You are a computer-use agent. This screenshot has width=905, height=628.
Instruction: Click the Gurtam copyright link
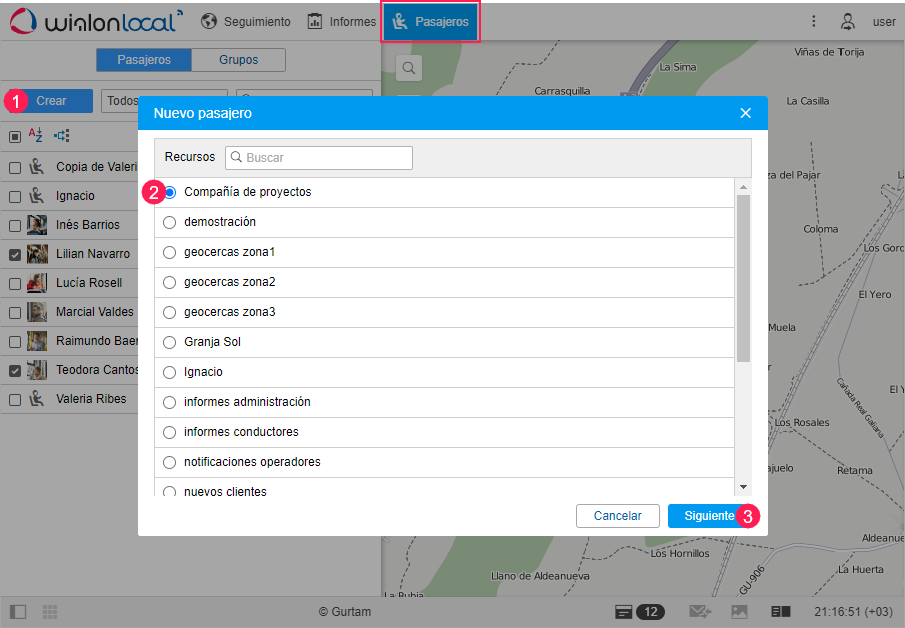point(345,611)
